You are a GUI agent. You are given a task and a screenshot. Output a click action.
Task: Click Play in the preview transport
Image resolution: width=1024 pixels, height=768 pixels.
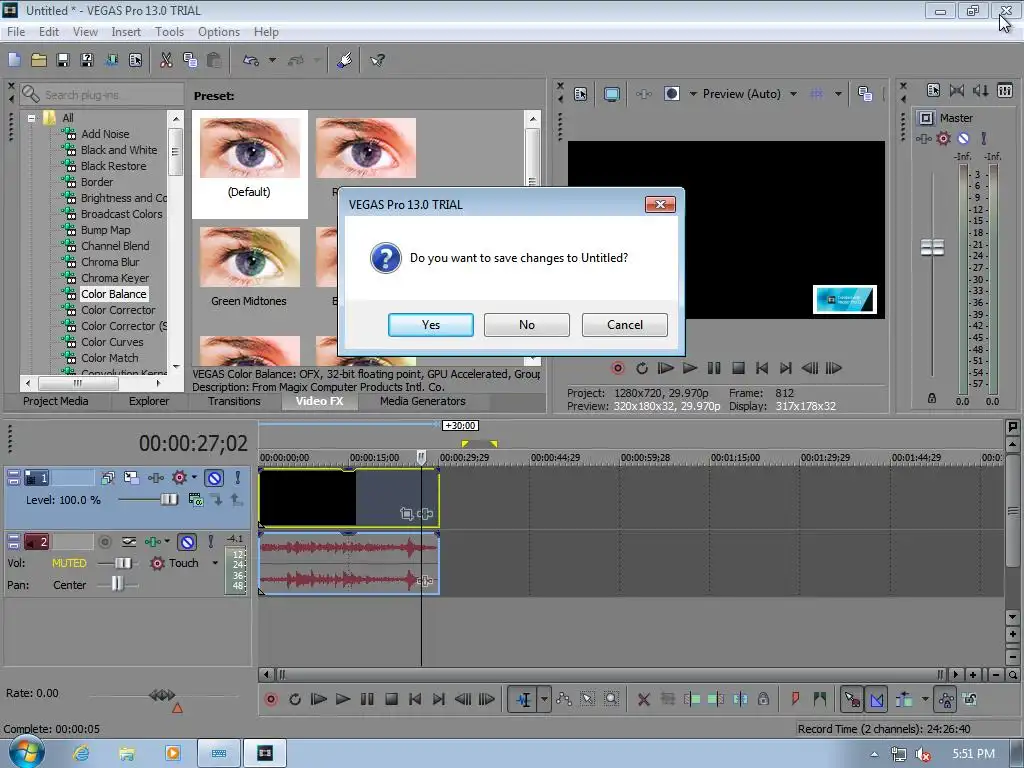pos(690,368)
